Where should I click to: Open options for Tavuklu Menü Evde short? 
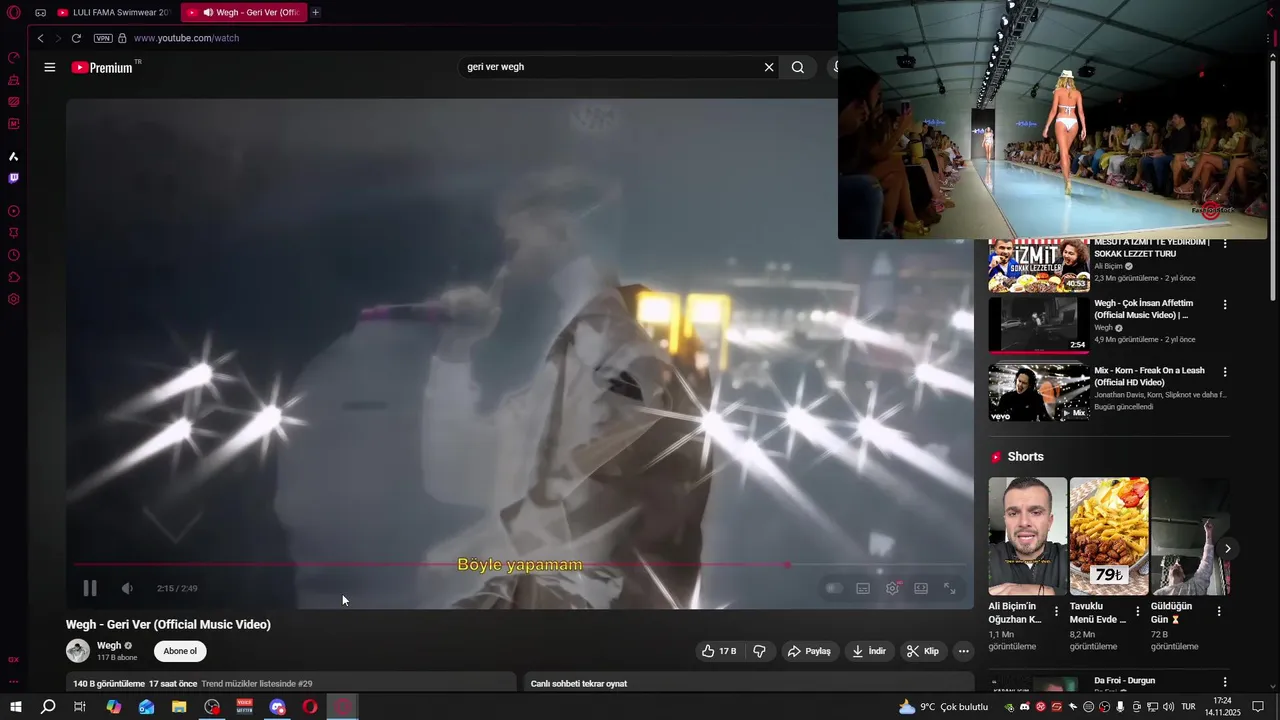point(1137,611)
